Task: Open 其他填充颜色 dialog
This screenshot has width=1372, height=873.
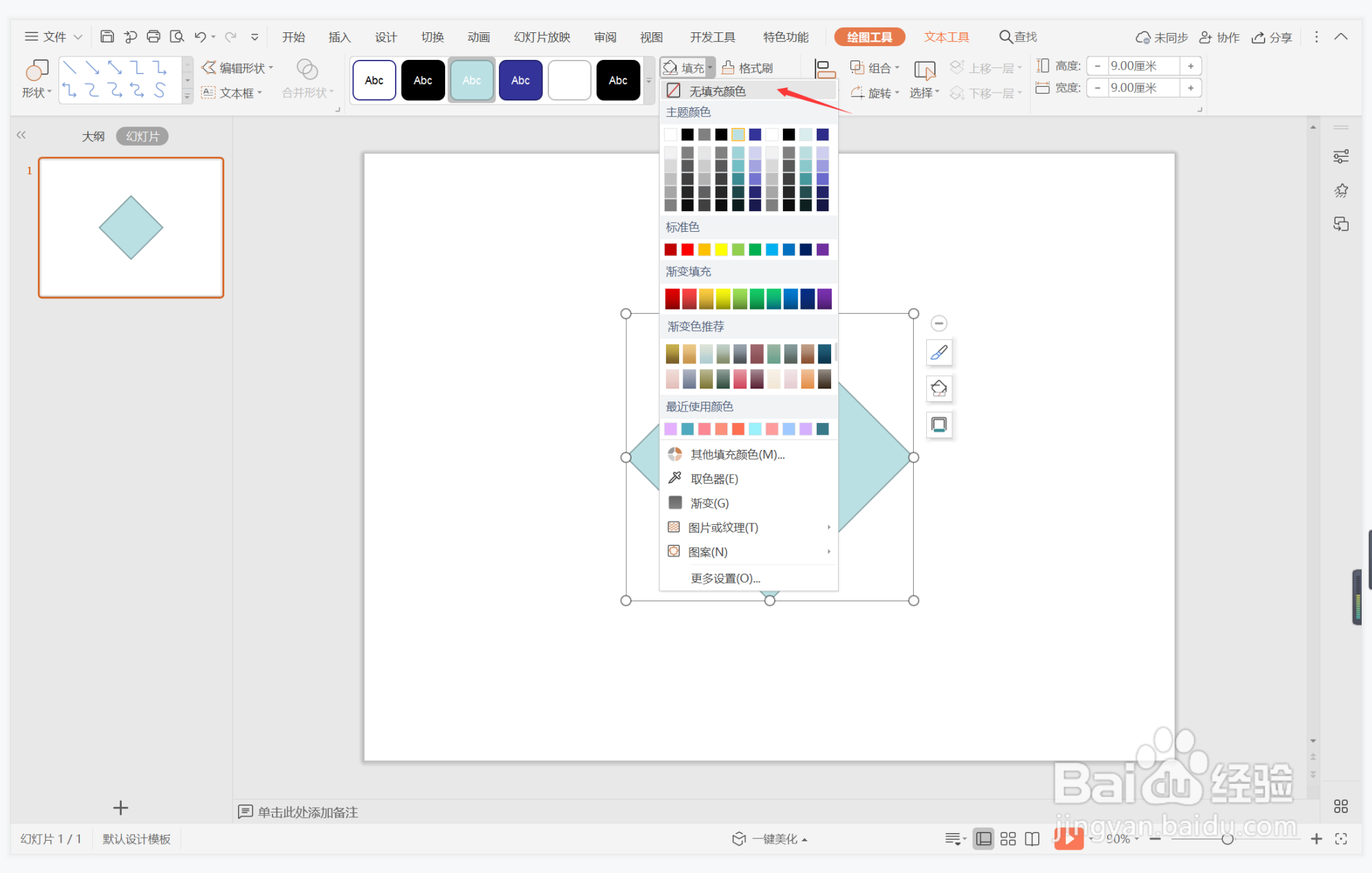Action: pos(737,454)
